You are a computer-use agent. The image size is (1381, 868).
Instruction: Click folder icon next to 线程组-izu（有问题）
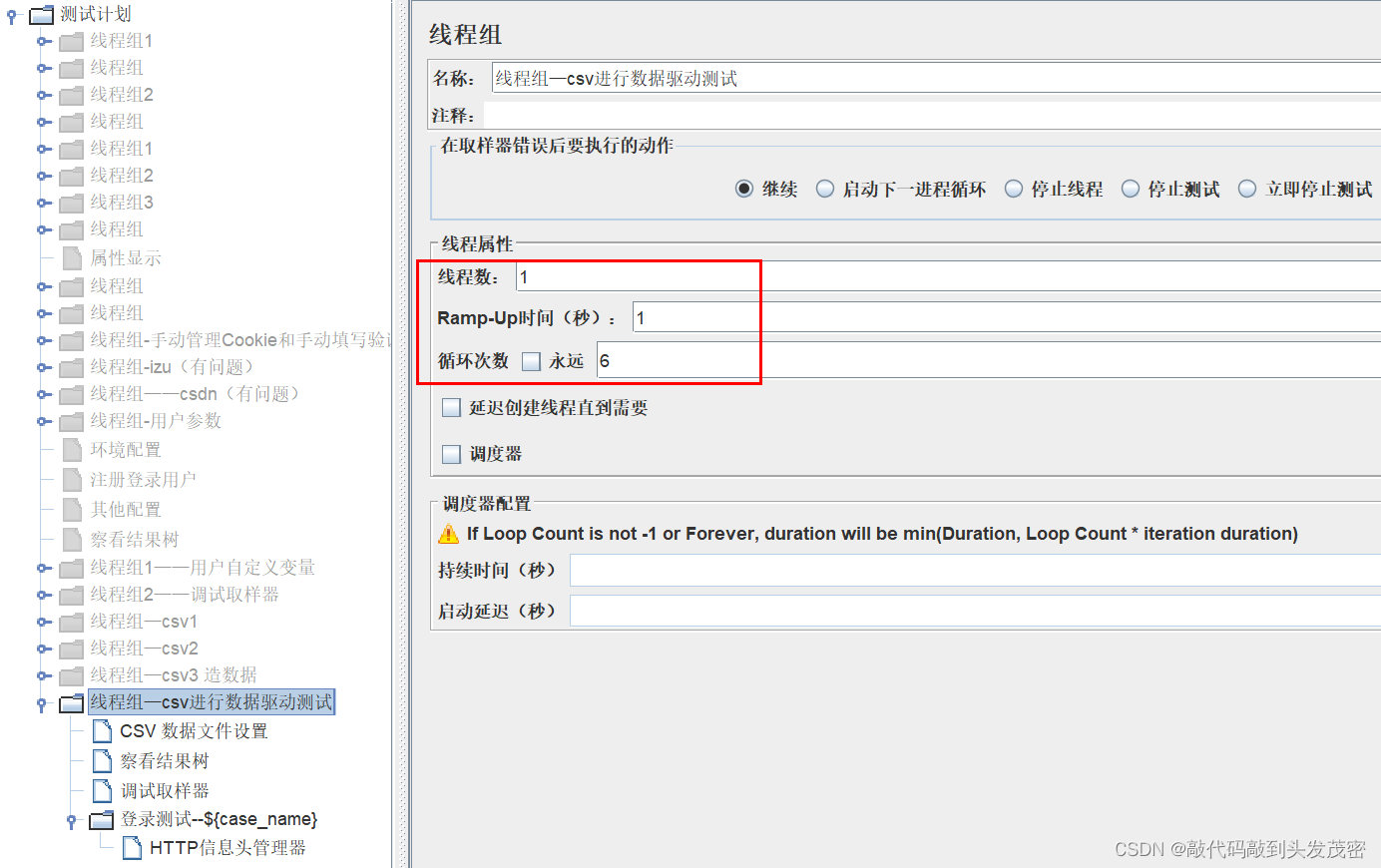71,368
